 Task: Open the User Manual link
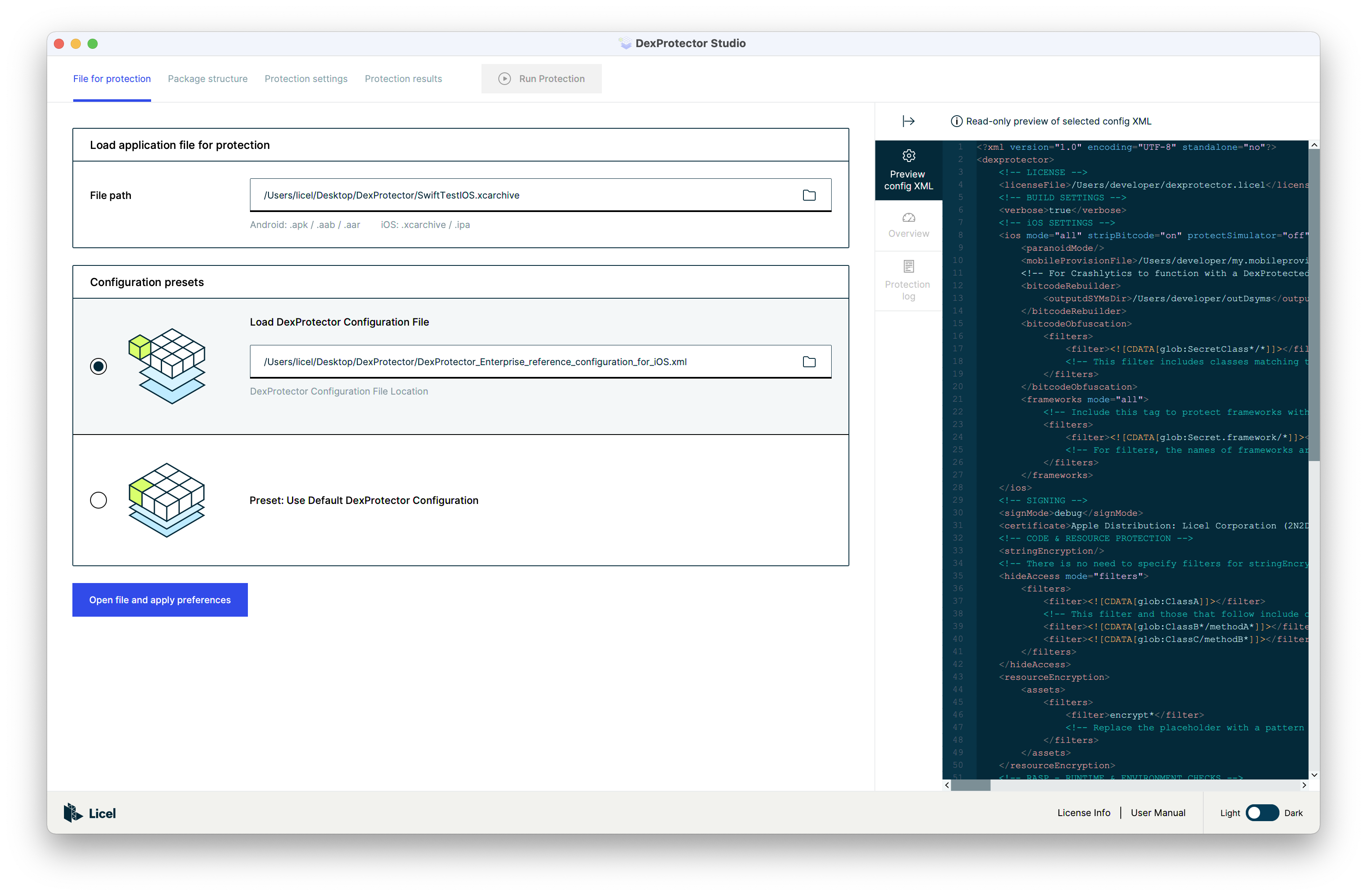[1158, 813]
